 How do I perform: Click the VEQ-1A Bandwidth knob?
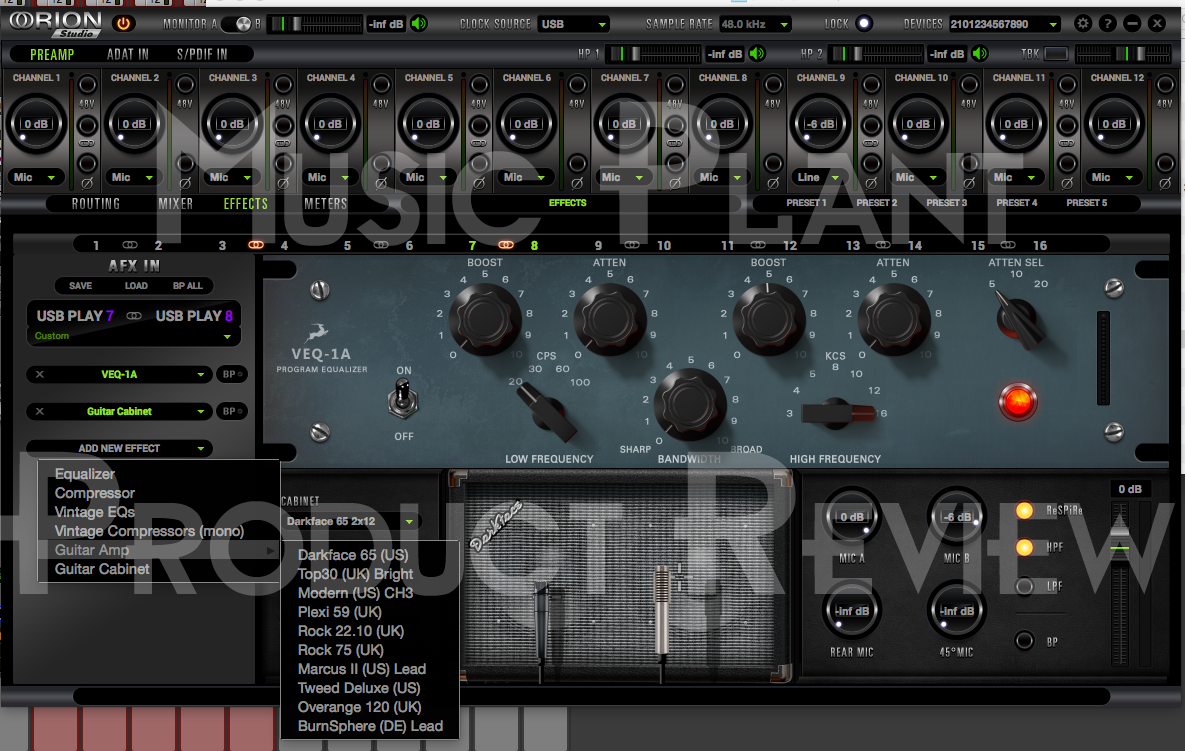(688, 404)
